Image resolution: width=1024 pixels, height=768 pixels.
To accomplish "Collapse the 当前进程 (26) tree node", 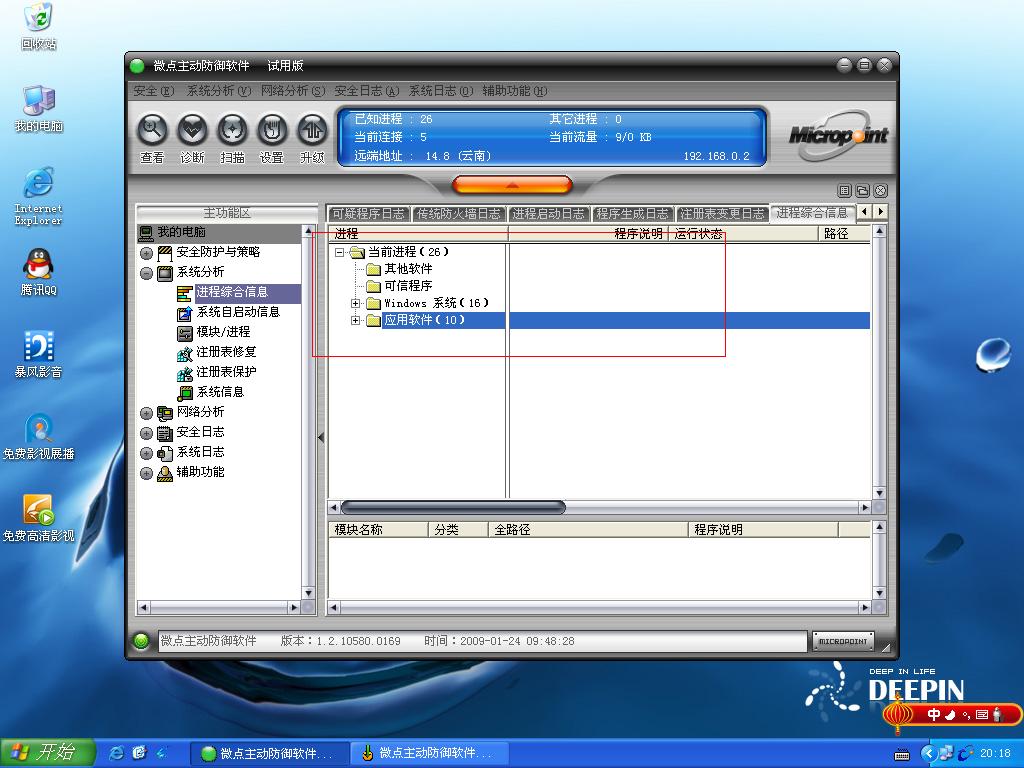I will click(x=339, y=252).
